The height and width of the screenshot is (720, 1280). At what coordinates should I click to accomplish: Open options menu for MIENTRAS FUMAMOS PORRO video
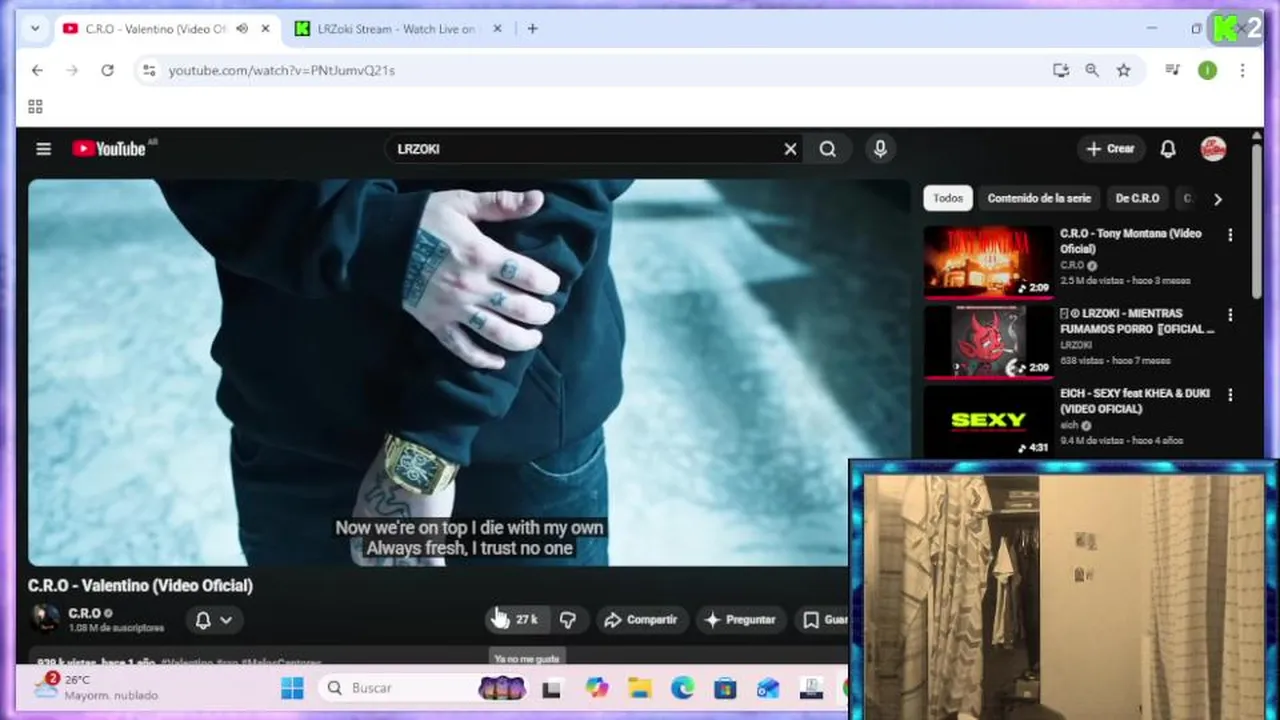coord(1230,315)
